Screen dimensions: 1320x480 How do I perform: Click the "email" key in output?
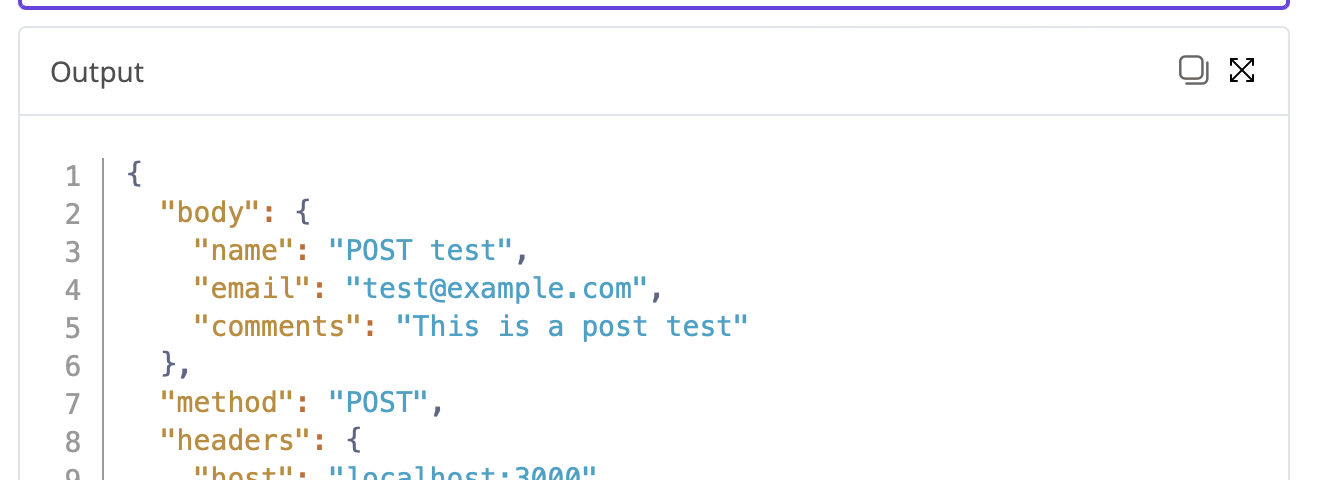252,288
